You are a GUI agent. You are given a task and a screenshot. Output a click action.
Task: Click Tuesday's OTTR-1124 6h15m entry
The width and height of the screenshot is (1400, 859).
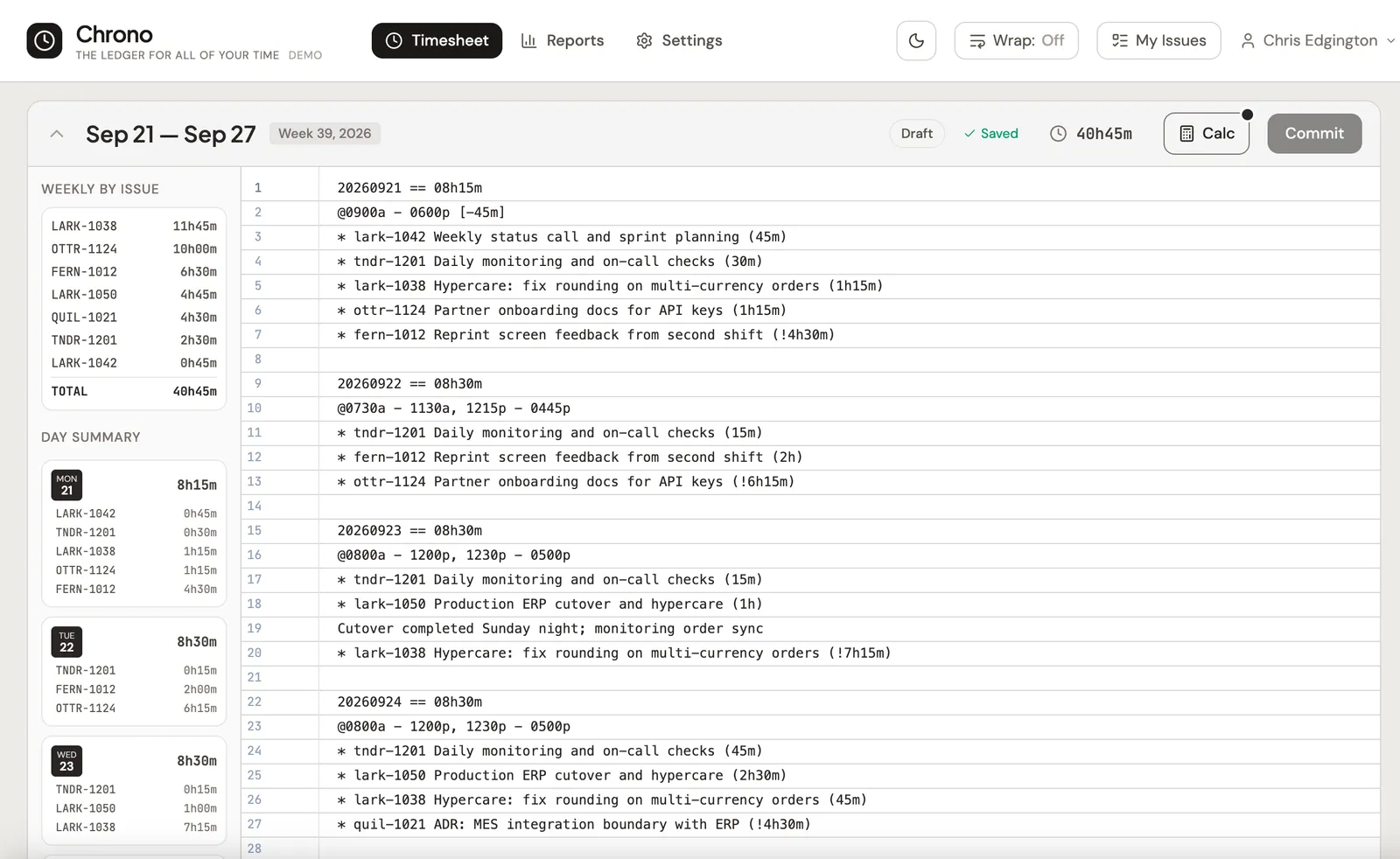coord(136,708)
